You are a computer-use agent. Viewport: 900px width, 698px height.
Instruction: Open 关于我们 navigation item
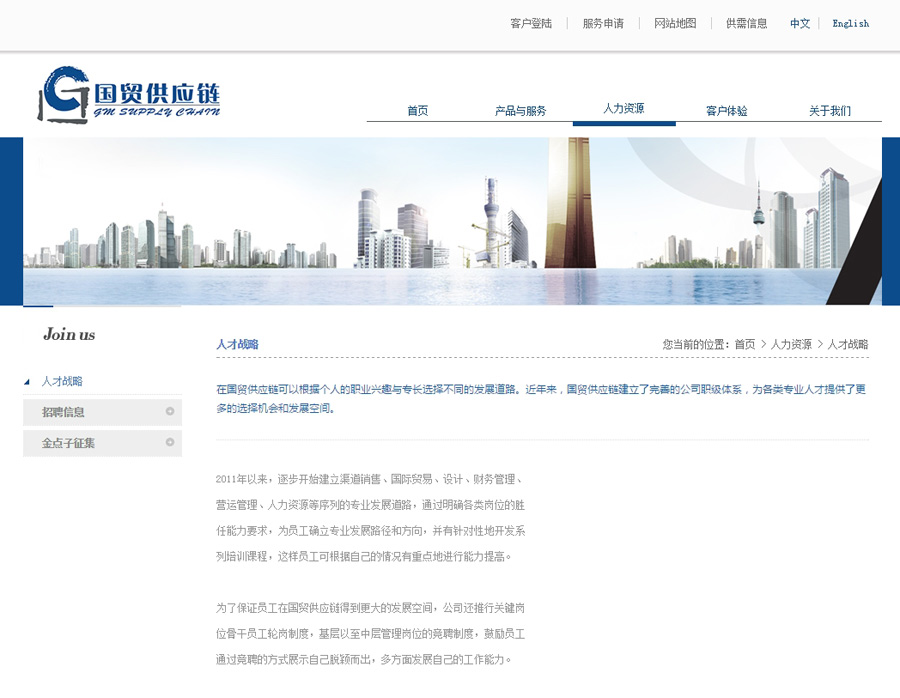830,111
